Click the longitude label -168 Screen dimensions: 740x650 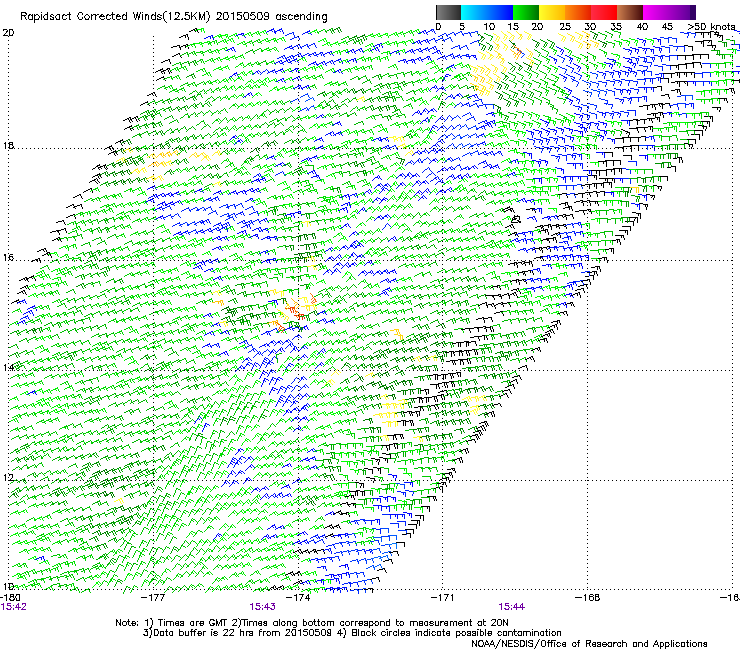(588, 598)
